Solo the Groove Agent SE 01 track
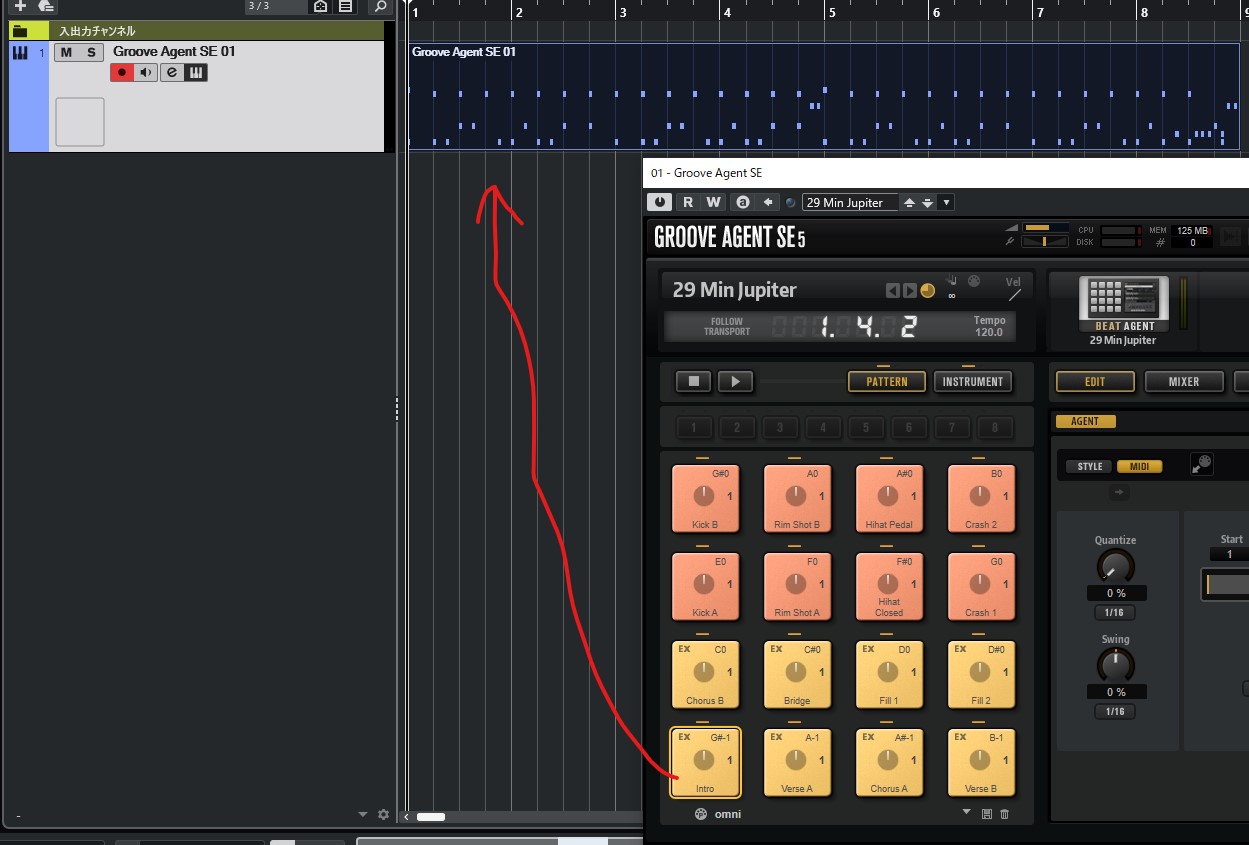This screenshot has height=845, width=1249. coord(91,52)
